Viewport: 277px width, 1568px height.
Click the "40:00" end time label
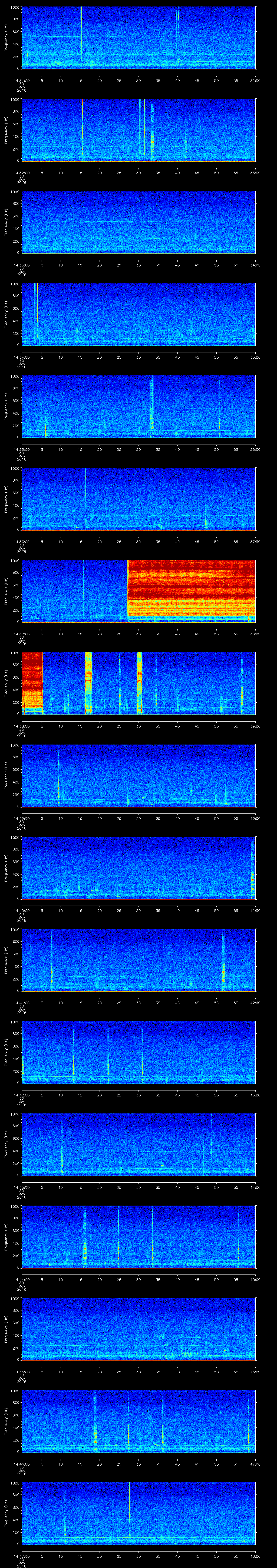[x=255, y=818]
